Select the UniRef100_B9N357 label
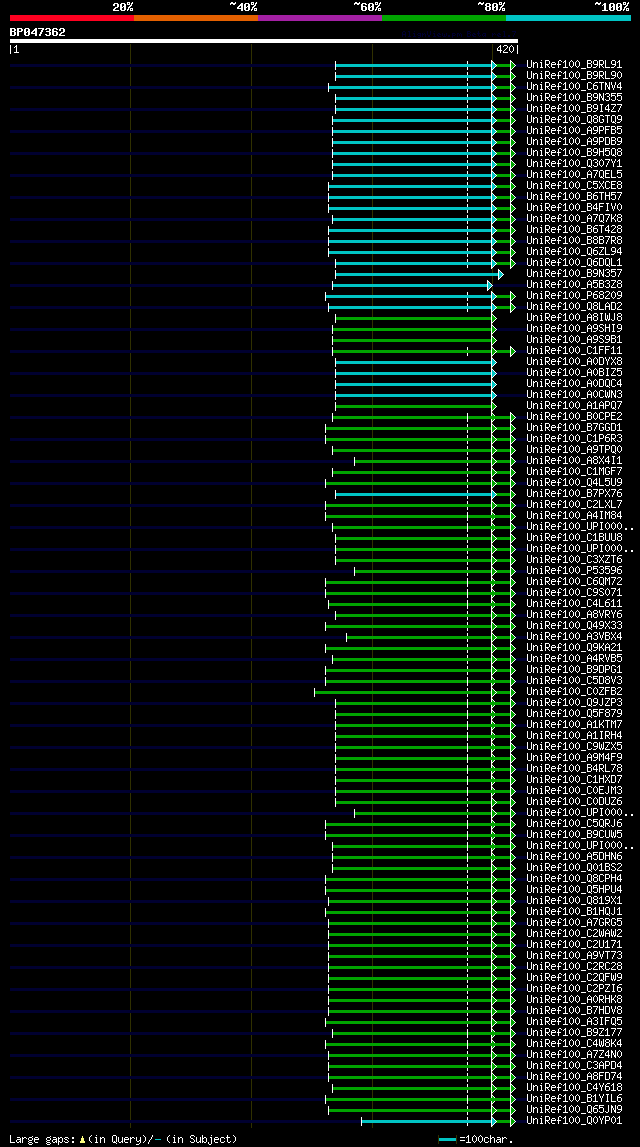The height and width of the screenshot is (1147, 640). [574, 274]
